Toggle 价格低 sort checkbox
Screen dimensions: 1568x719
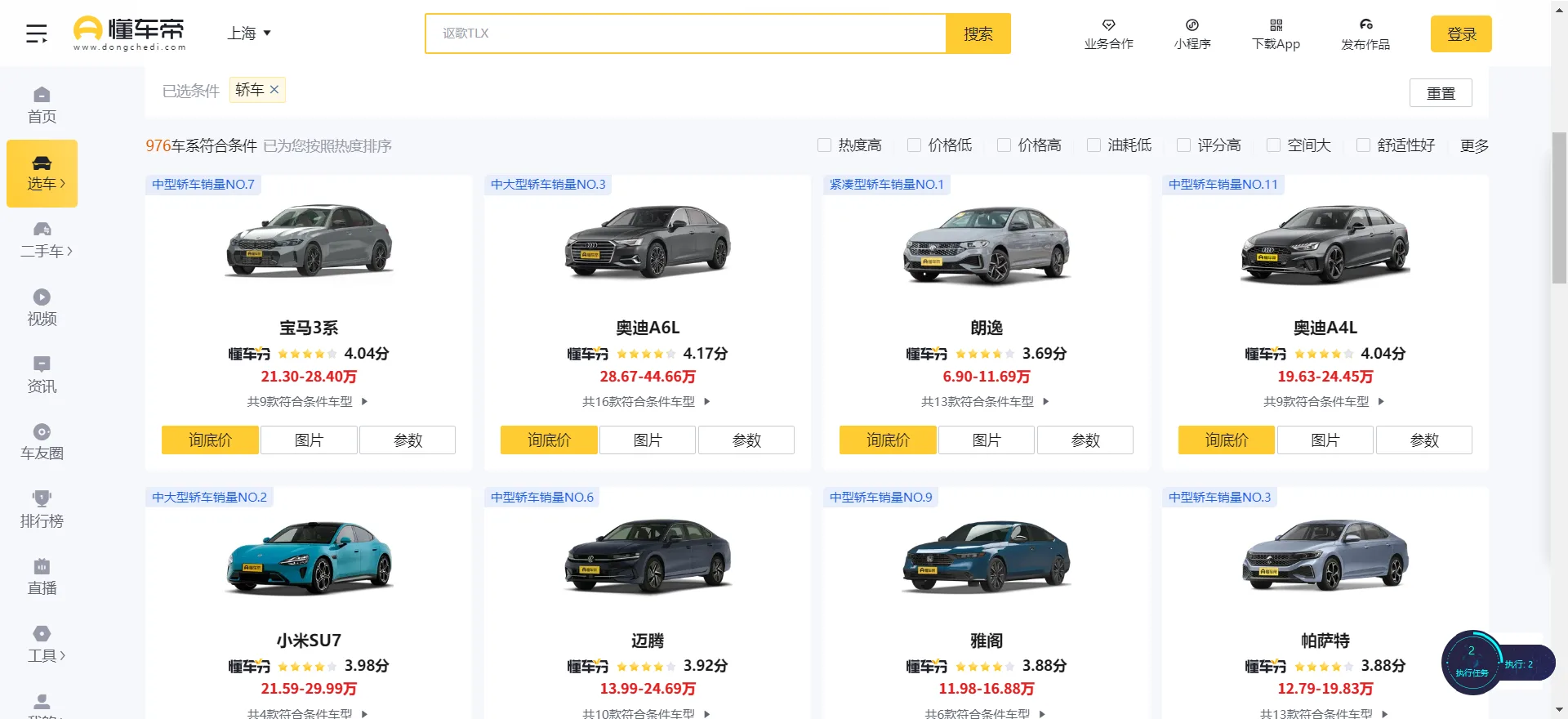tap(914, 145)
